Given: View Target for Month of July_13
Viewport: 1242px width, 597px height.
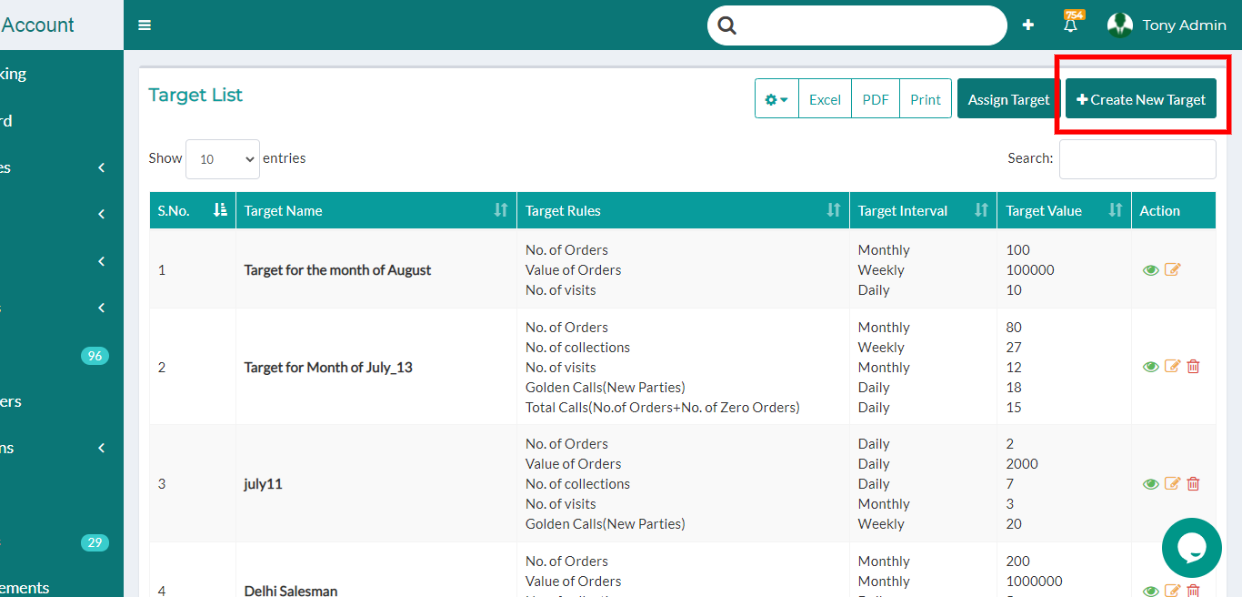Looking at the screenshot, I should 1151,367.
